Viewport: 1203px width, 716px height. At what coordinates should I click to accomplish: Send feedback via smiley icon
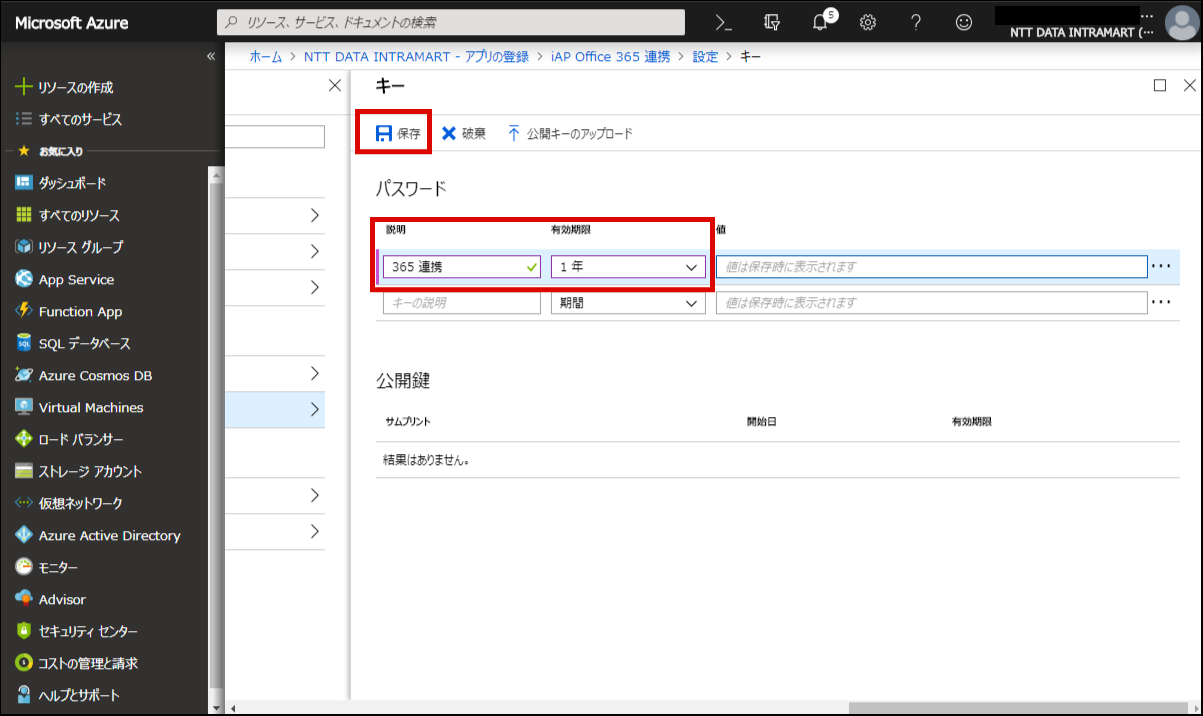click(x=964, y=22)
